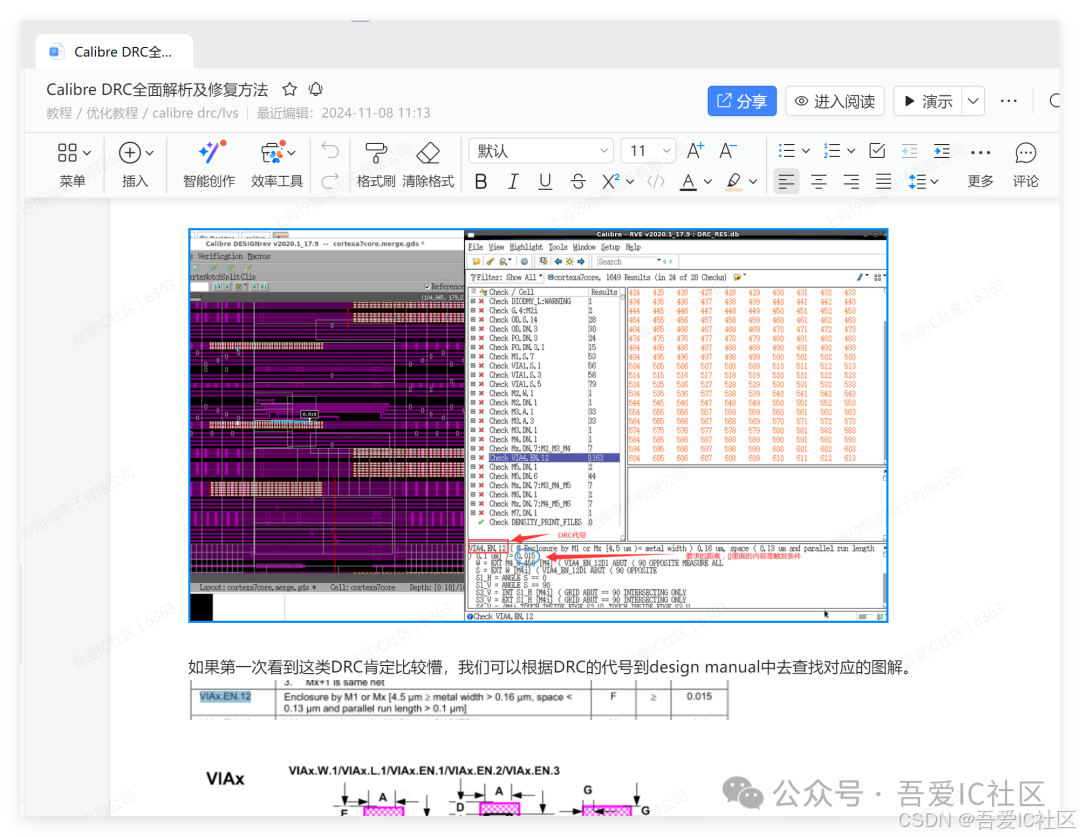Expand line spacing options
This screenshot has width=1080, height=837.
click(x=934, y=182)
